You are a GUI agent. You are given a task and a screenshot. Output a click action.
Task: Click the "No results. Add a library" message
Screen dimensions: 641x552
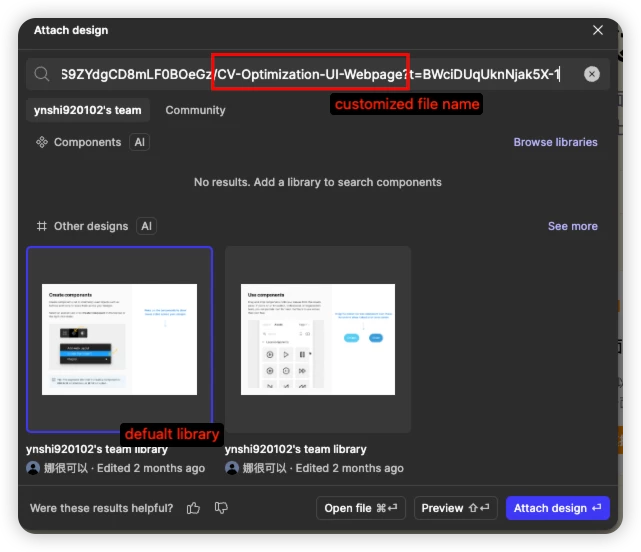click(x=318, y=182)
